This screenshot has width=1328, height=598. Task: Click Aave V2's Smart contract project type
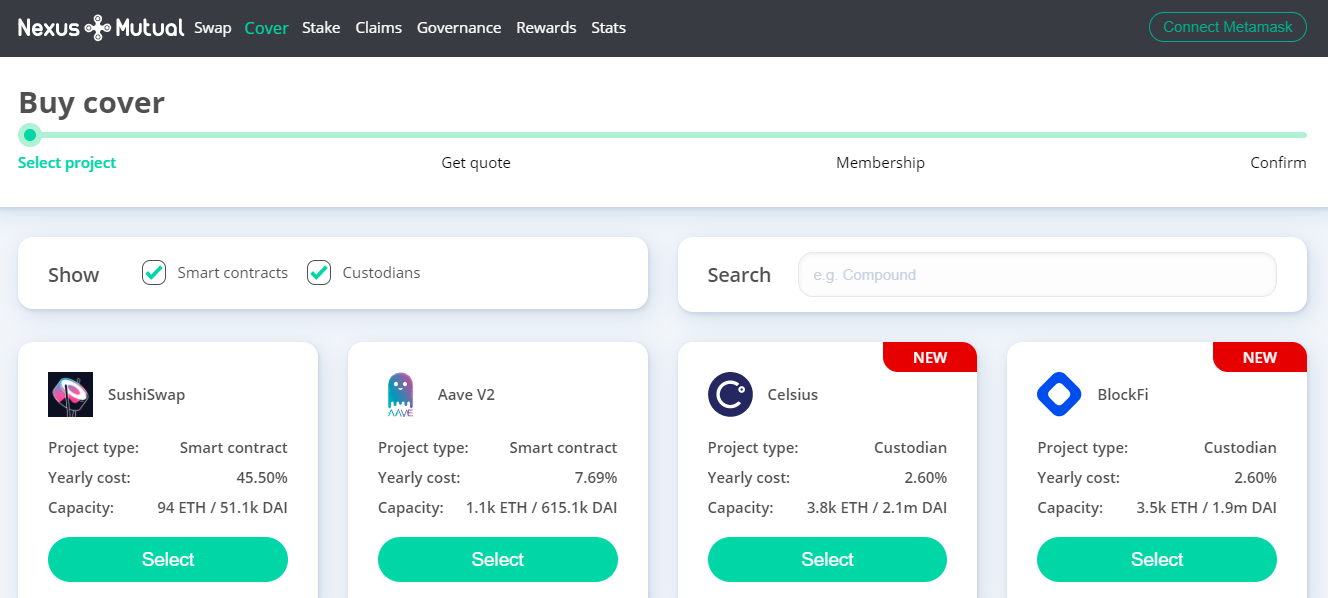point(564,448)
